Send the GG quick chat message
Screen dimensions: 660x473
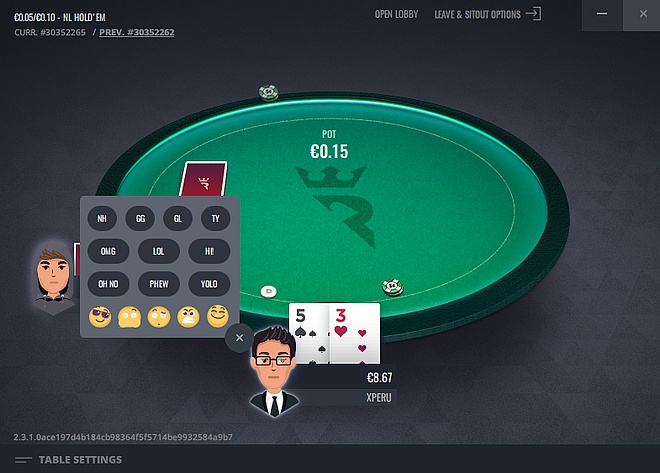(x=140, y=218)
